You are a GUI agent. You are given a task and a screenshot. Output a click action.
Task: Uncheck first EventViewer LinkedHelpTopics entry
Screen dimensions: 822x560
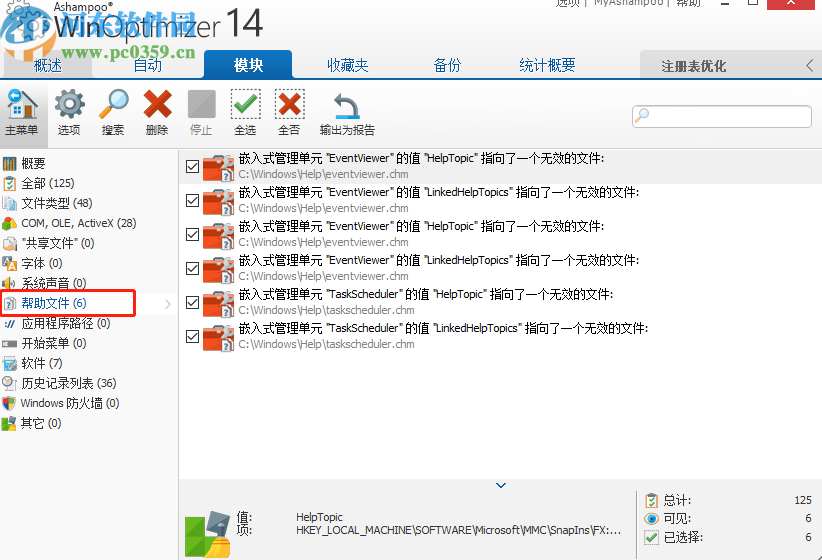[192, 201]
